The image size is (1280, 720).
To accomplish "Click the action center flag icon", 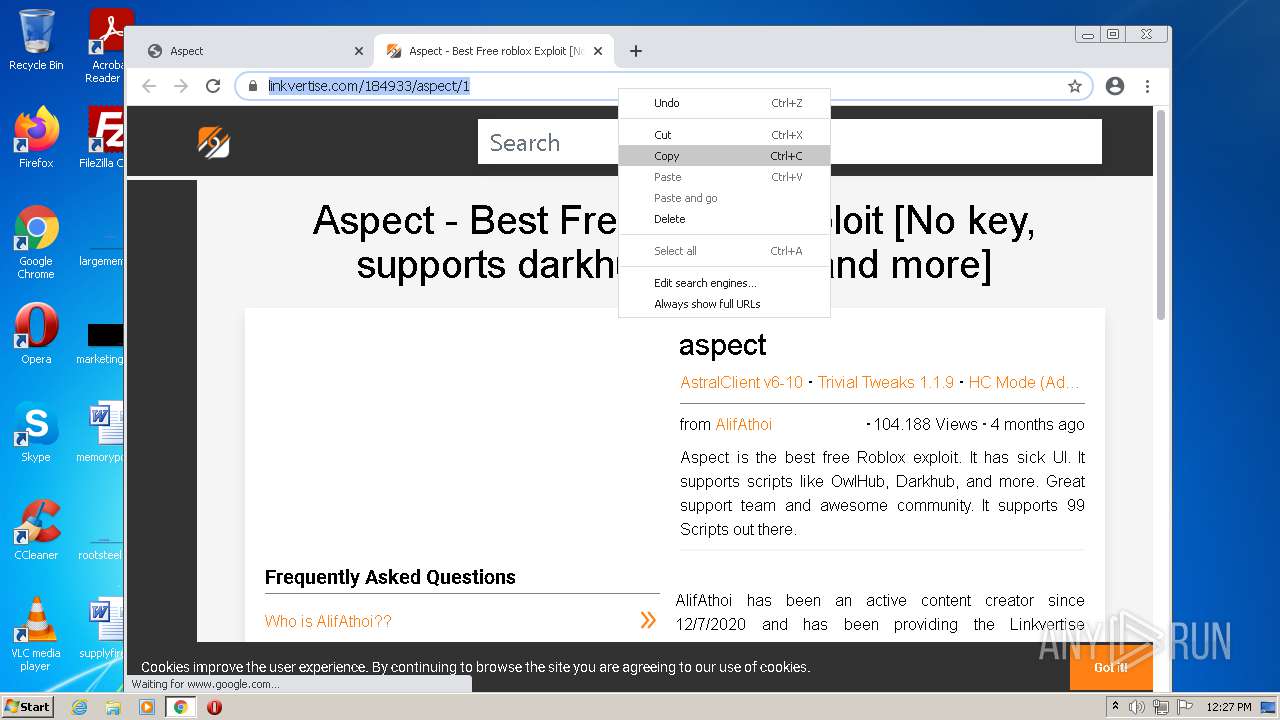I will 1185,707.
